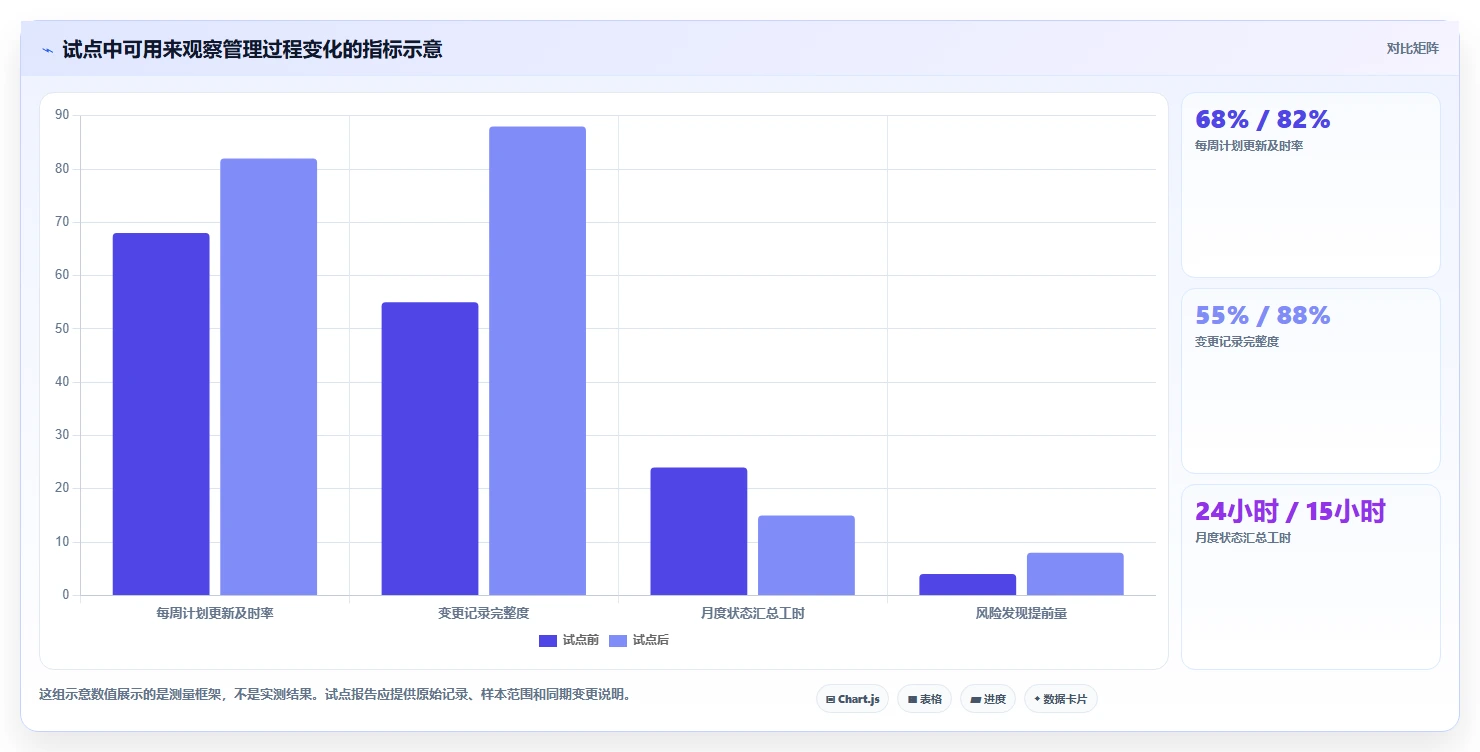Open the 24小时 / 15小时 data card
1480x752 pixels.
pos(1311,577)
